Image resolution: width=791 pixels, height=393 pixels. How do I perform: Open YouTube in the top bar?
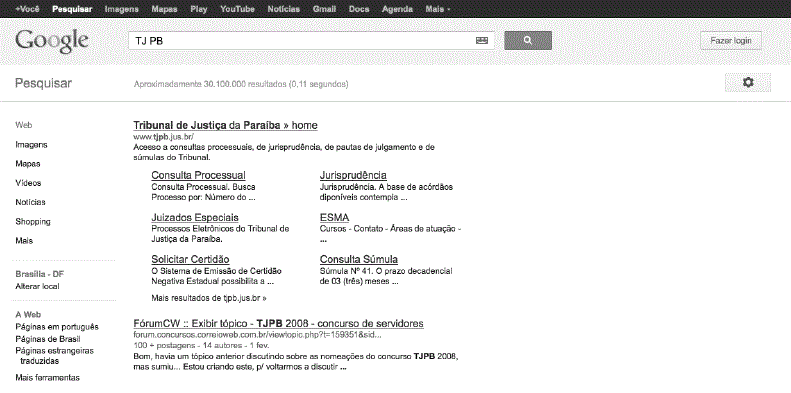(237, 9)
